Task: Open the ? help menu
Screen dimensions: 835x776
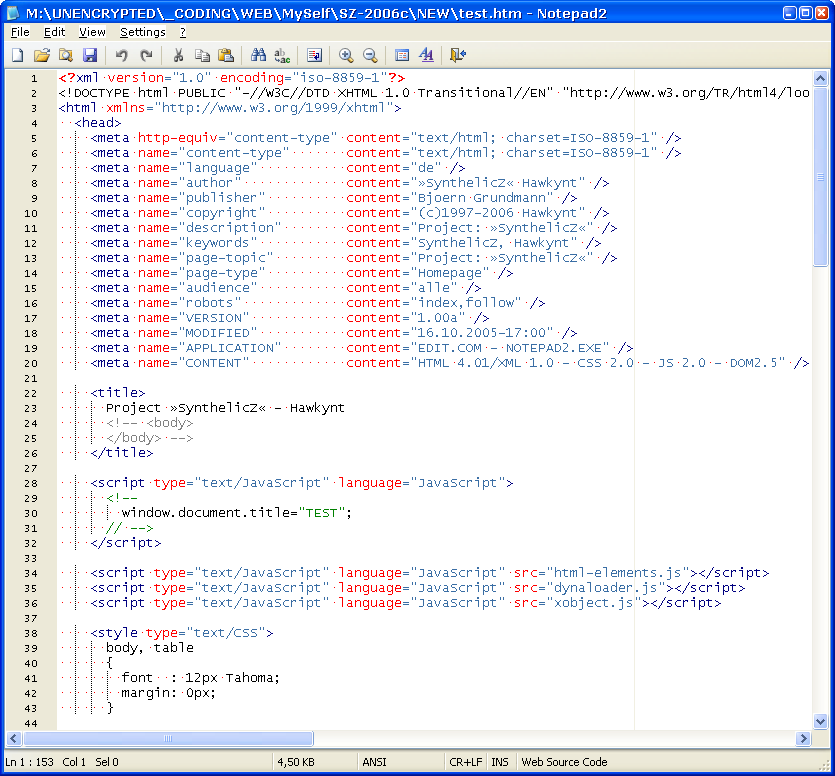Action: click(x=183, y=32)
